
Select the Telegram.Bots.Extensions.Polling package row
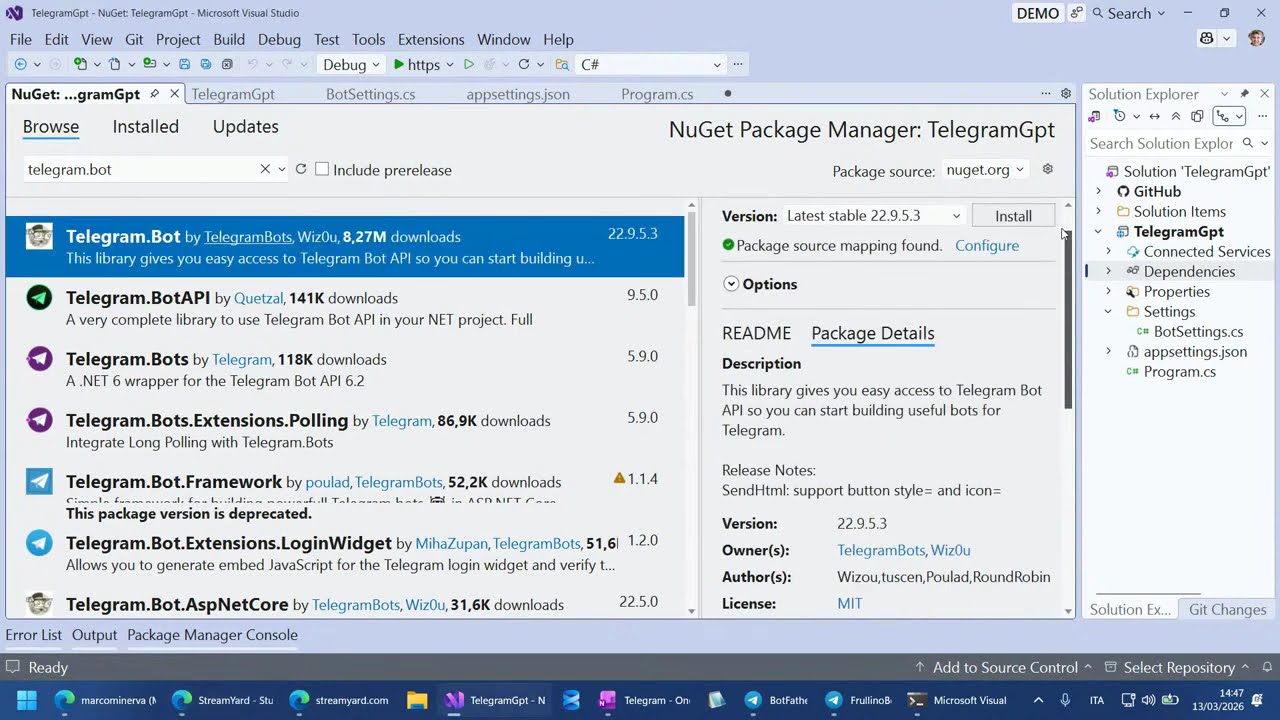pyautogui.click(x=345, y=430)
